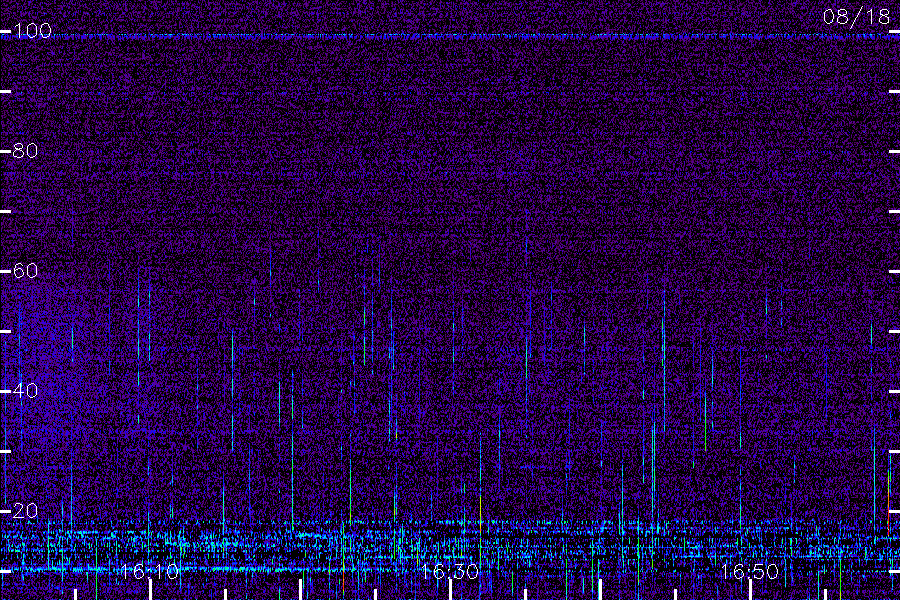
Task: Click the 80 frequency axis label
Action: (x=25, y=150)
